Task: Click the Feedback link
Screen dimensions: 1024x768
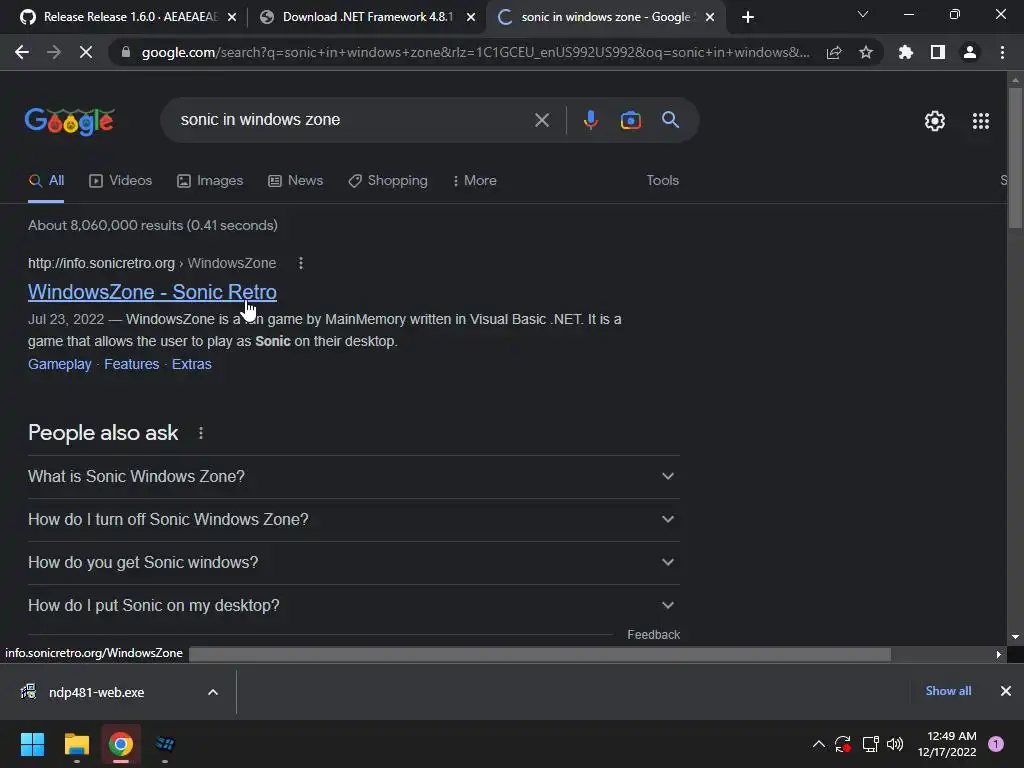Action: coord(653,635)
